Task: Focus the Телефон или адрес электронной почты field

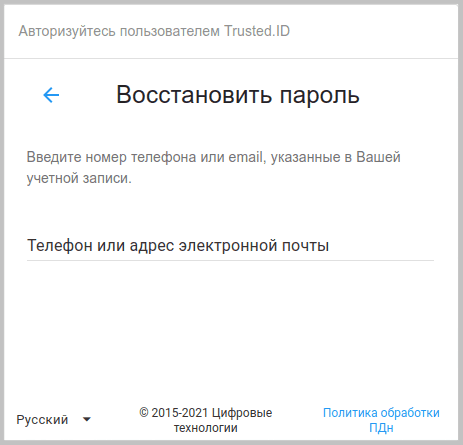Action: [230, 246]
